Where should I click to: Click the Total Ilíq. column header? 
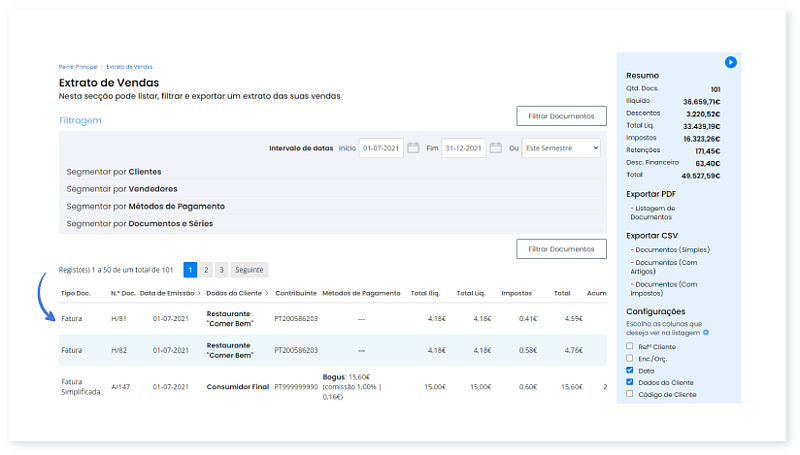point(425,293)
